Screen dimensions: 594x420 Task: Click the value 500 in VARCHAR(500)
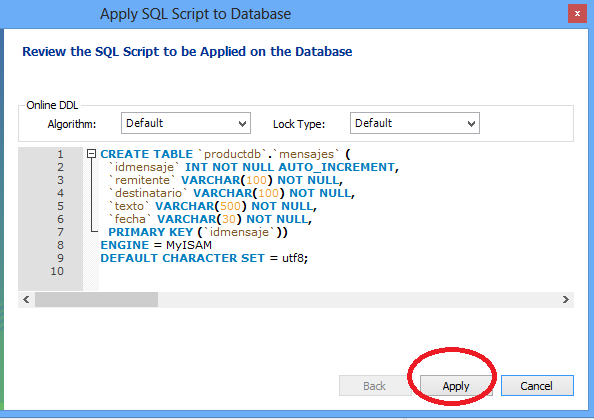230,206
